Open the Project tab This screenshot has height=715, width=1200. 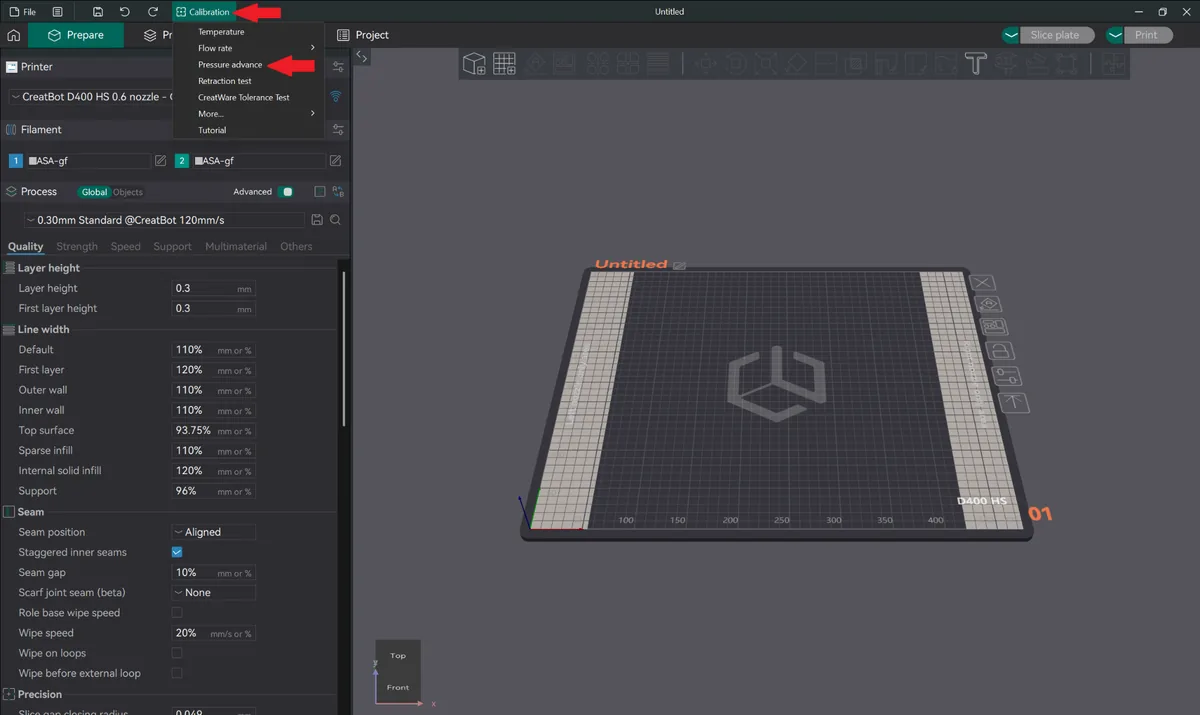363,35
